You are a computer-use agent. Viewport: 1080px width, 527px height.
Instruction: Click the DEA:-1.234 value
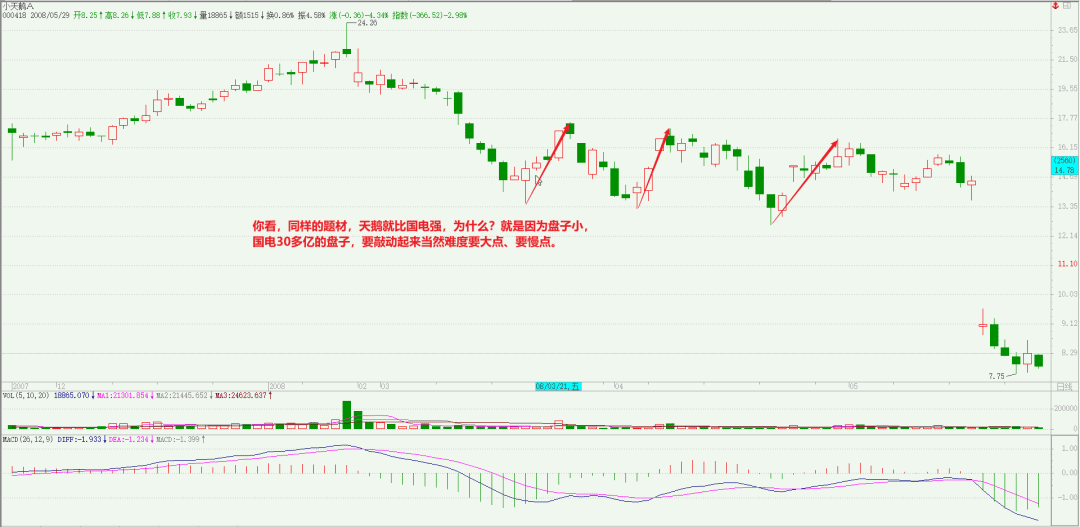pyautogui.click(x=131, y=438)
